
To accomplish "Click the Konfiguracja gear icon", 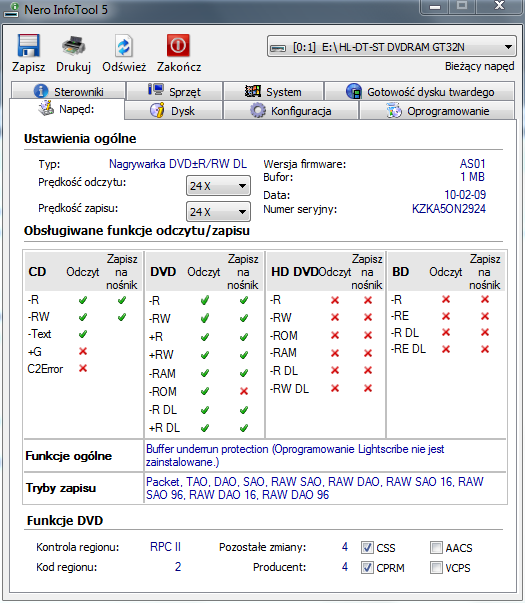I will pyautogui.click(x=258, y=111).
